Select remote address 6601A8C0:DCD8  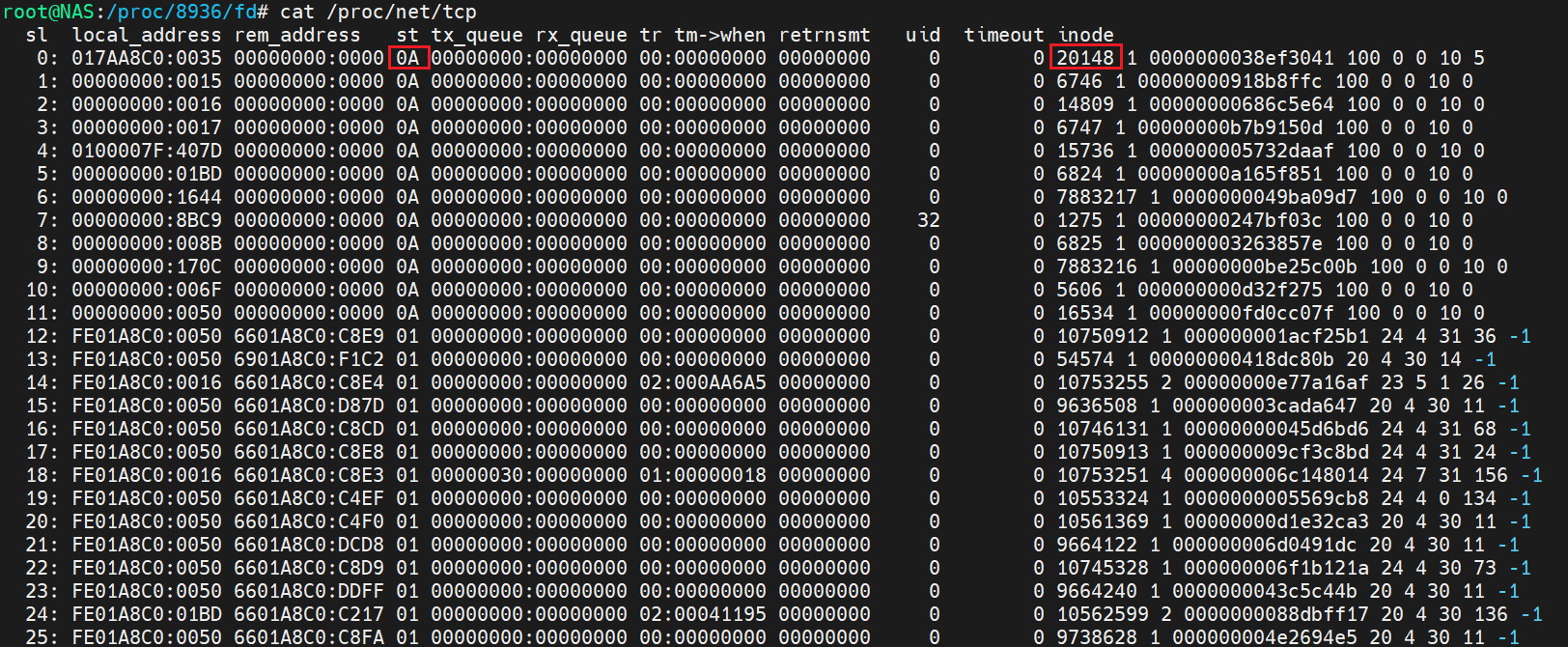click(x=309, y=545)
